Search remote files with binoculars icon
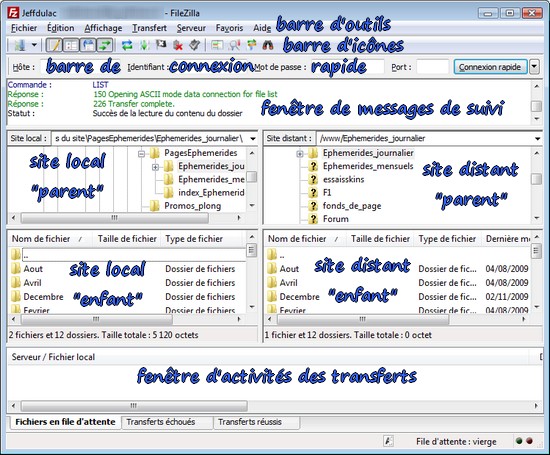This screenshot has height=455, width=550. pos(268,45)
